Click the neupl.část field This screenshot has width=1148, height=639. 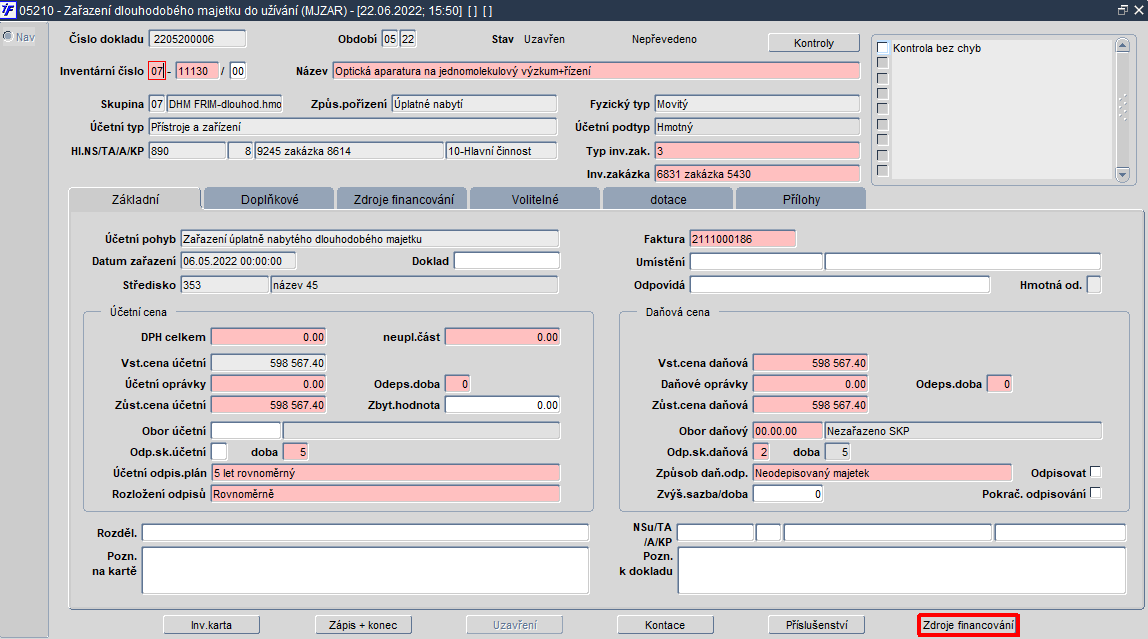502,337
